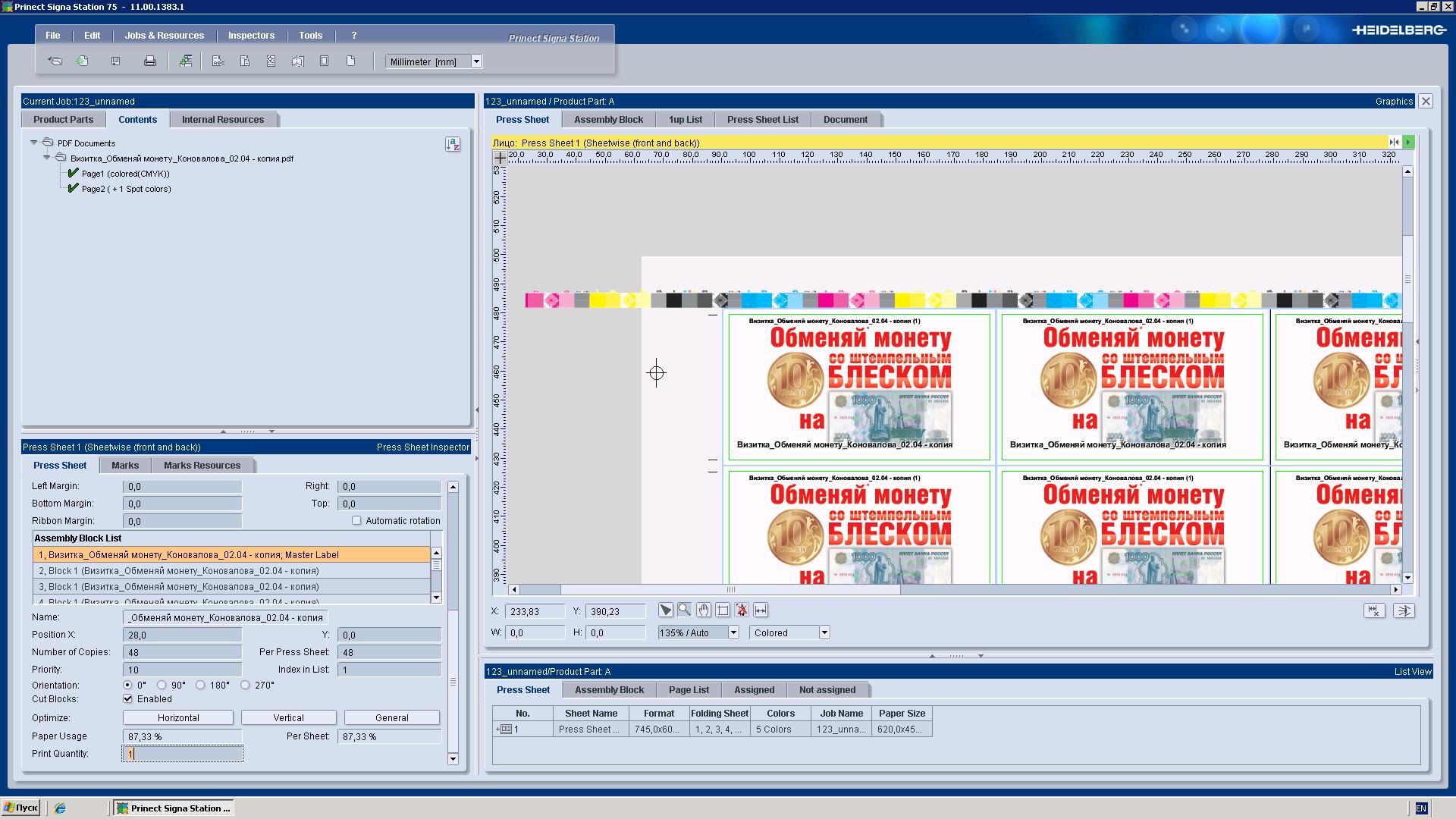This screenshot has width=1456, height=819.
Task: Expand row 1 in Press Sheet list
Action: [x=498, y=729]
